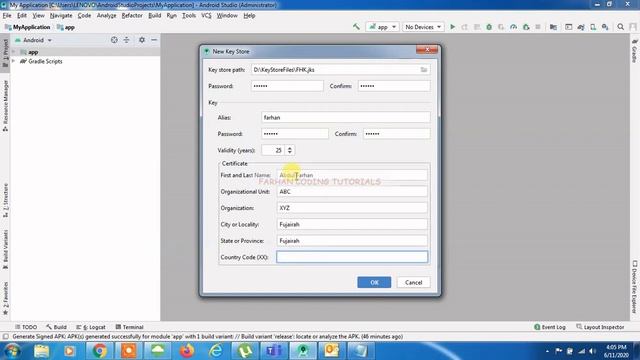Open the Gradle tool window on the right edge
Viewport: 640px width, 360px height.
coord(635,51)
